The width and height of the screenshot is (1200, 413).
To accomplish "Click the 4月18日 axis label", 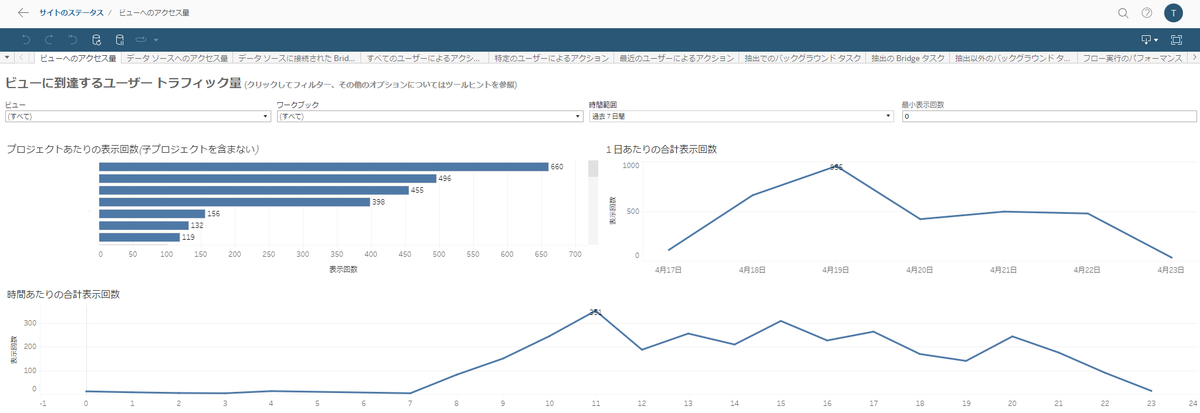I will (x=751, y=269).
